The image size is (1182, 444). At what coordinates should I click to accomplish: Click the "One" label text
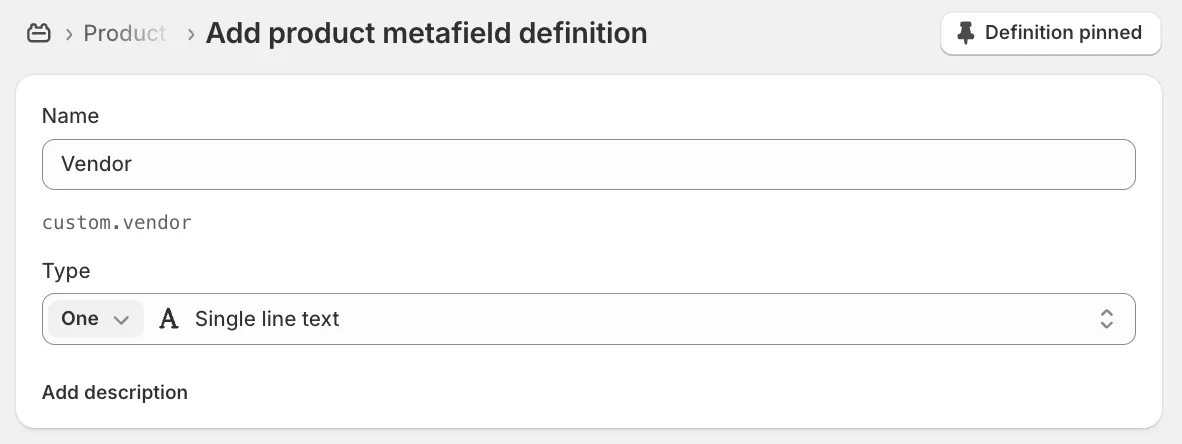click(x=80, y=319)
